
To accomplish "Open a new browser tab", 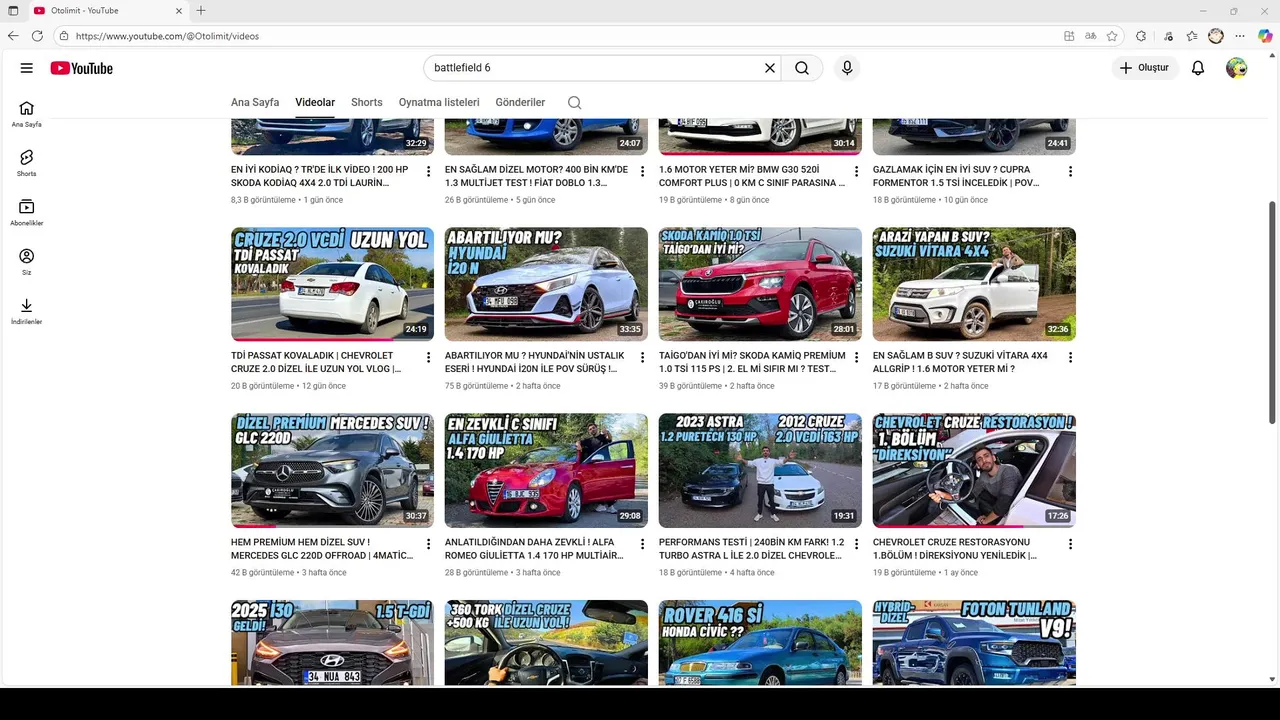I will point(201,11).
